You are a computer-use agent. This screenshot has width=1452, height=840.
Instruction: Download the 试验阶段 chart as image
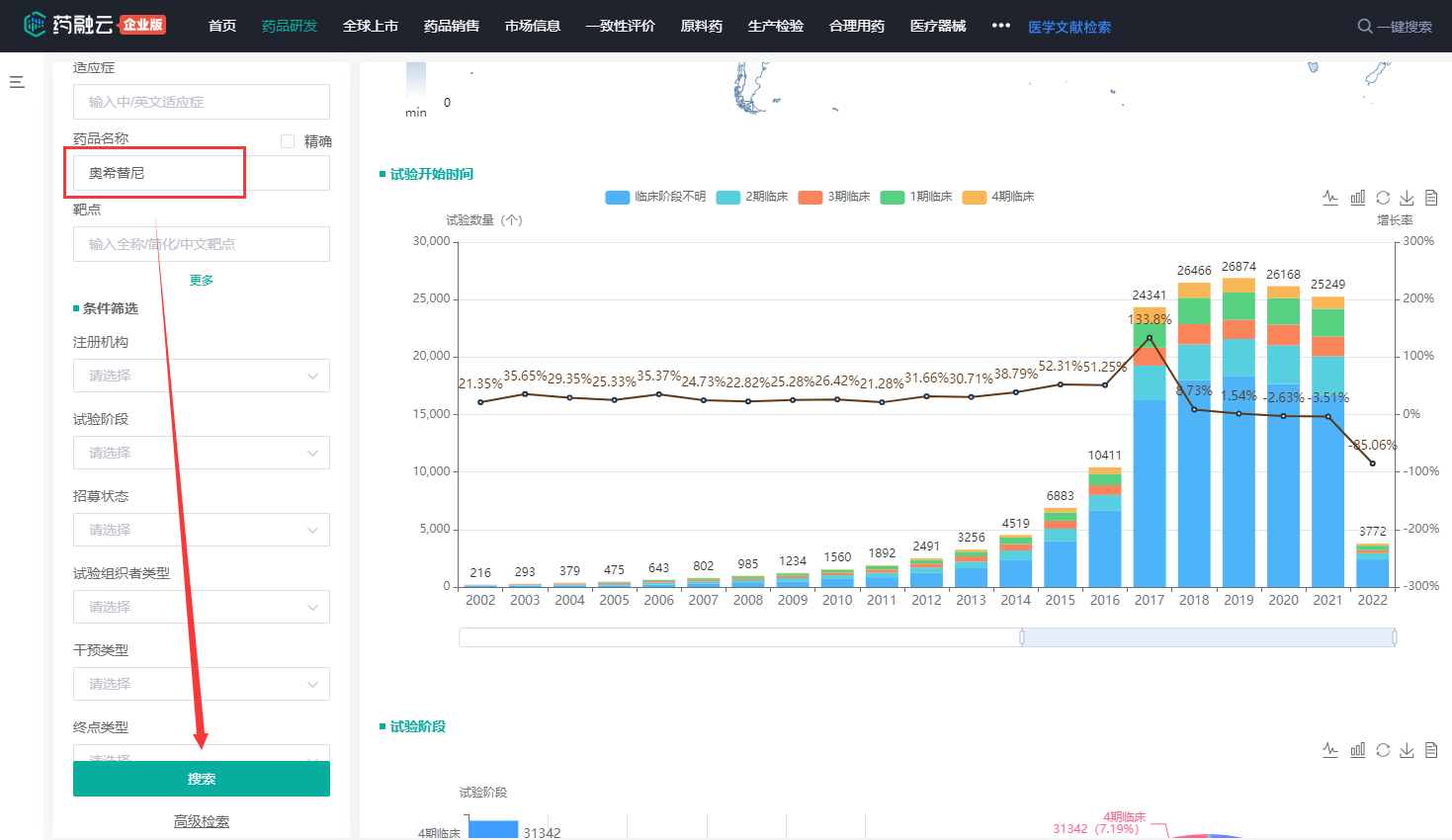click(1407, 750)
